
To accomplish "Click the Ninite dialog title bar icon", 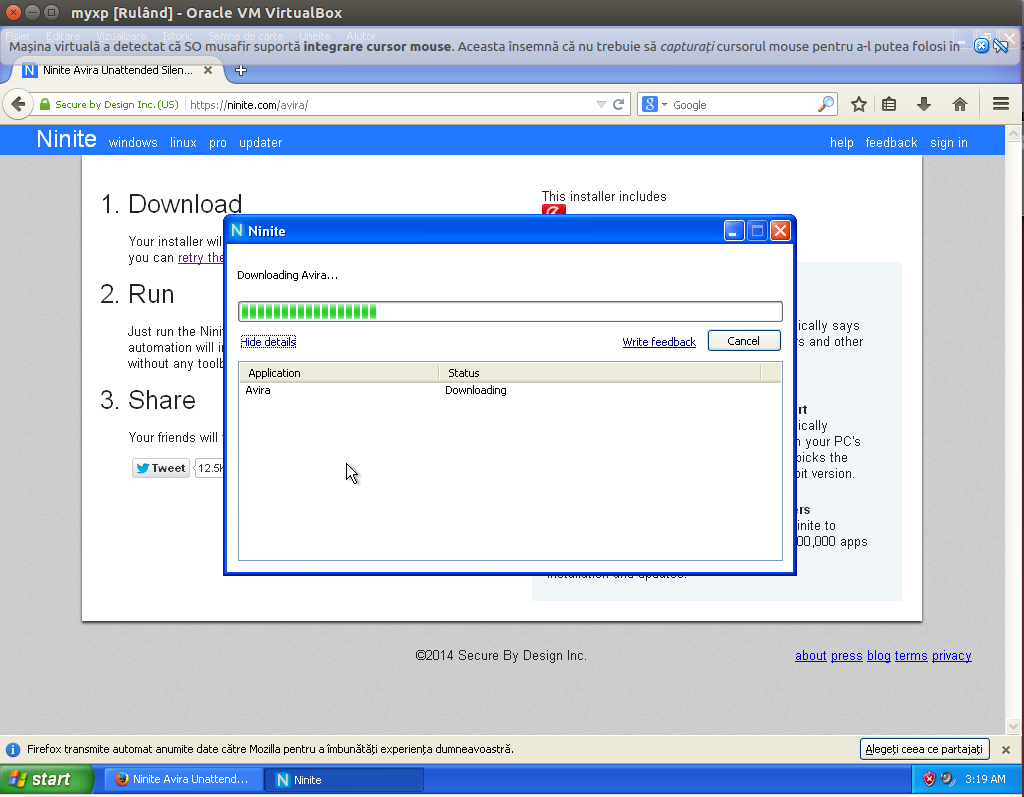I will 237,231.
